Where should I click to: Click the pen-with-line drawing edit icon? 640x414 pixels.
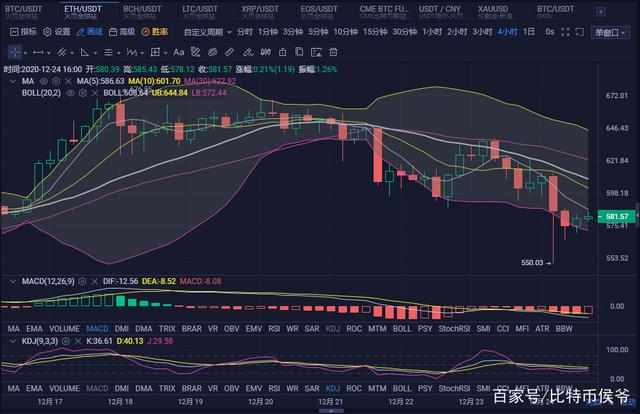[248, 52]
